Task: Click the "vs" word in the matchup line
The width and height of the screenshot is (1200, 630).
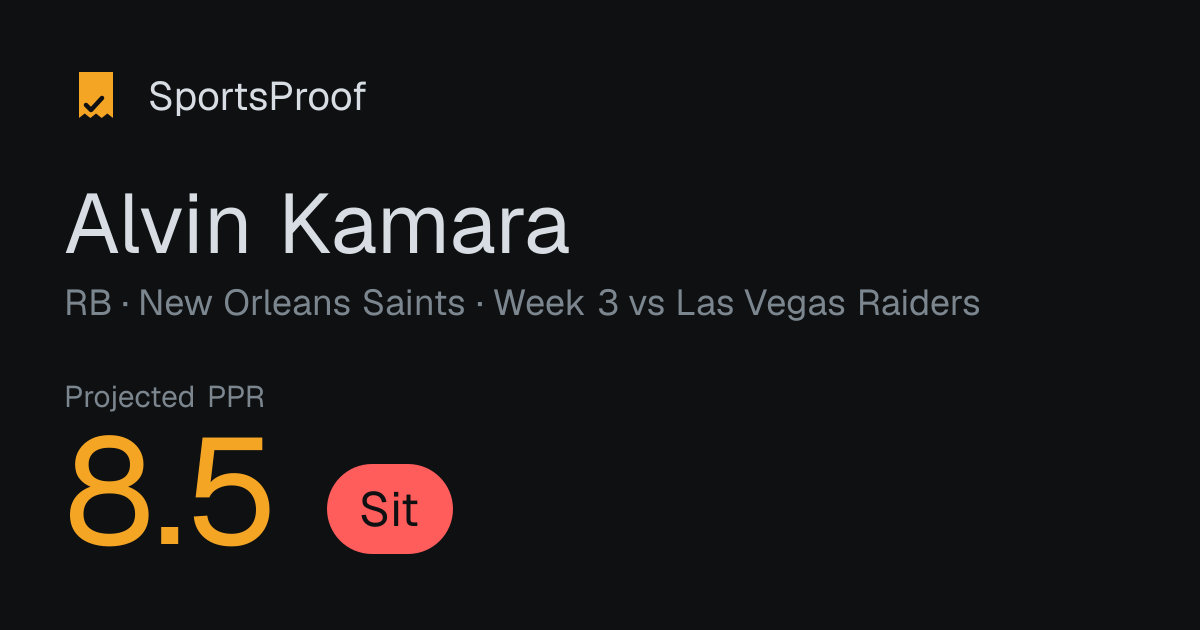Action: tap(647, 305)
